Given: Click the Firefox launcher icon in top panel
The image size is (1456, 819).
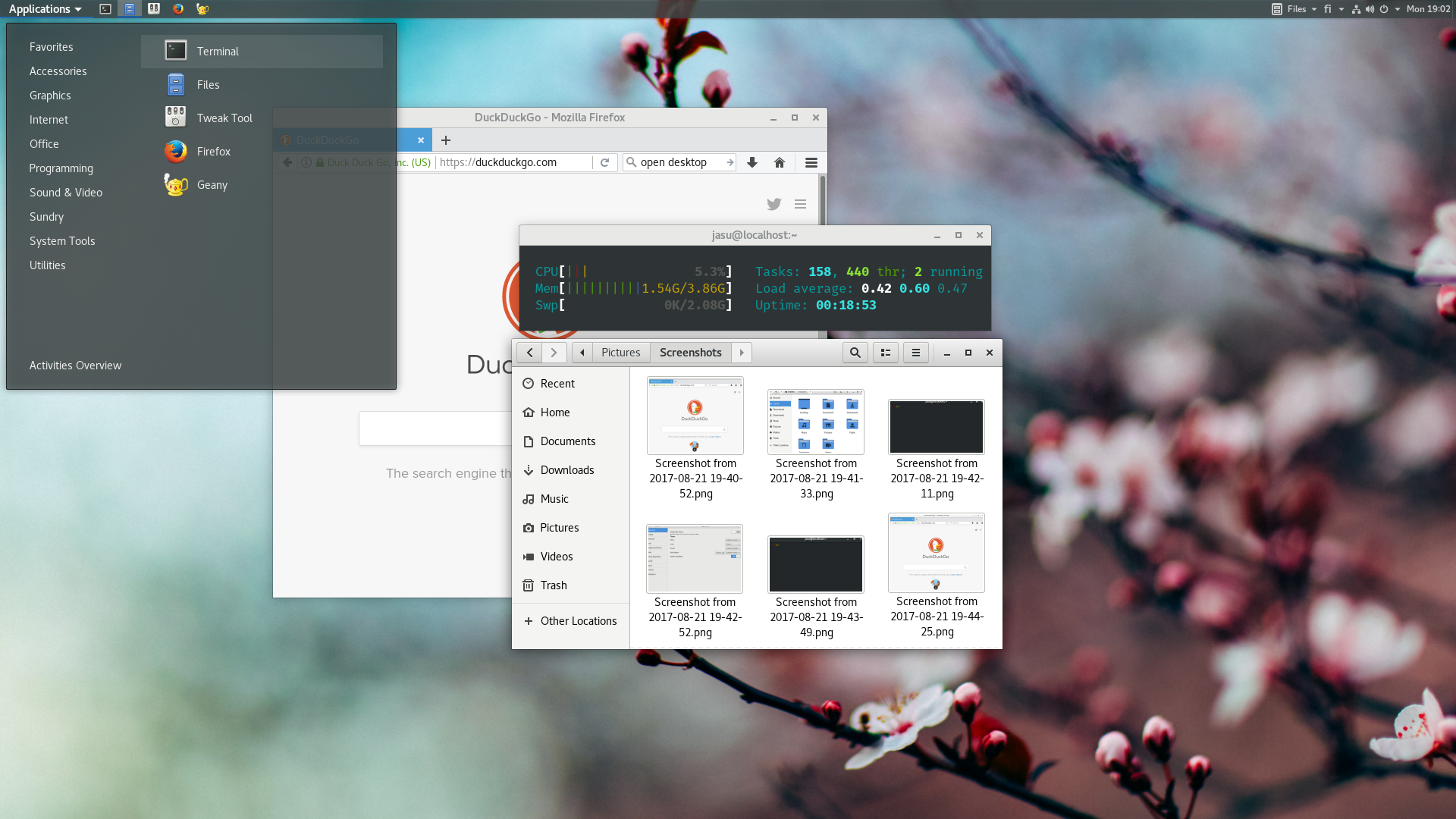Looking at the screenshot, I should pyautogui.click(x=178, y=9).
